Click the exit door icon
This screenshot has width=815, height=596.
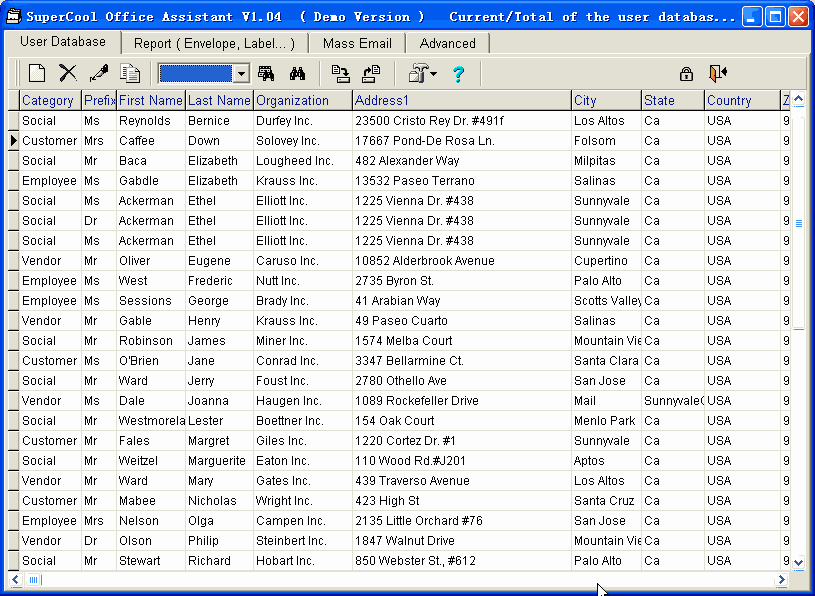(x=717, y=73)
